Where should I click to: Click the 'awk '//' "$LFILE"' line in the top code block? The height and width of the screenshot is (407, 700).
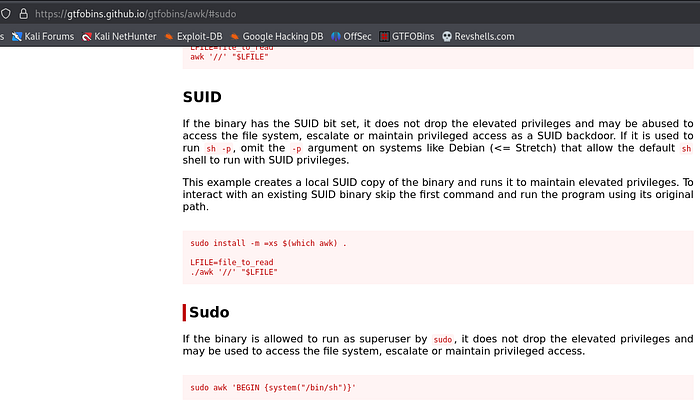click(x=229, y=57)
